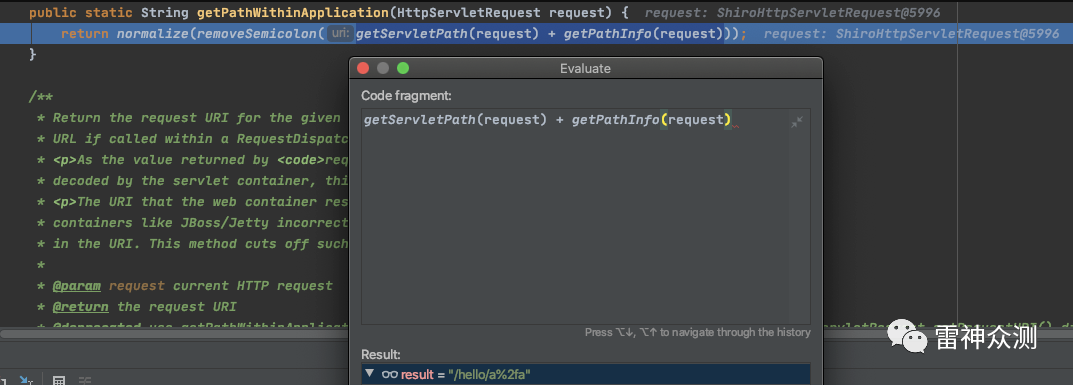The image size is (1073, 385).
Task: Click the Run to Cursor debugger icon
Action: point(27,380)
